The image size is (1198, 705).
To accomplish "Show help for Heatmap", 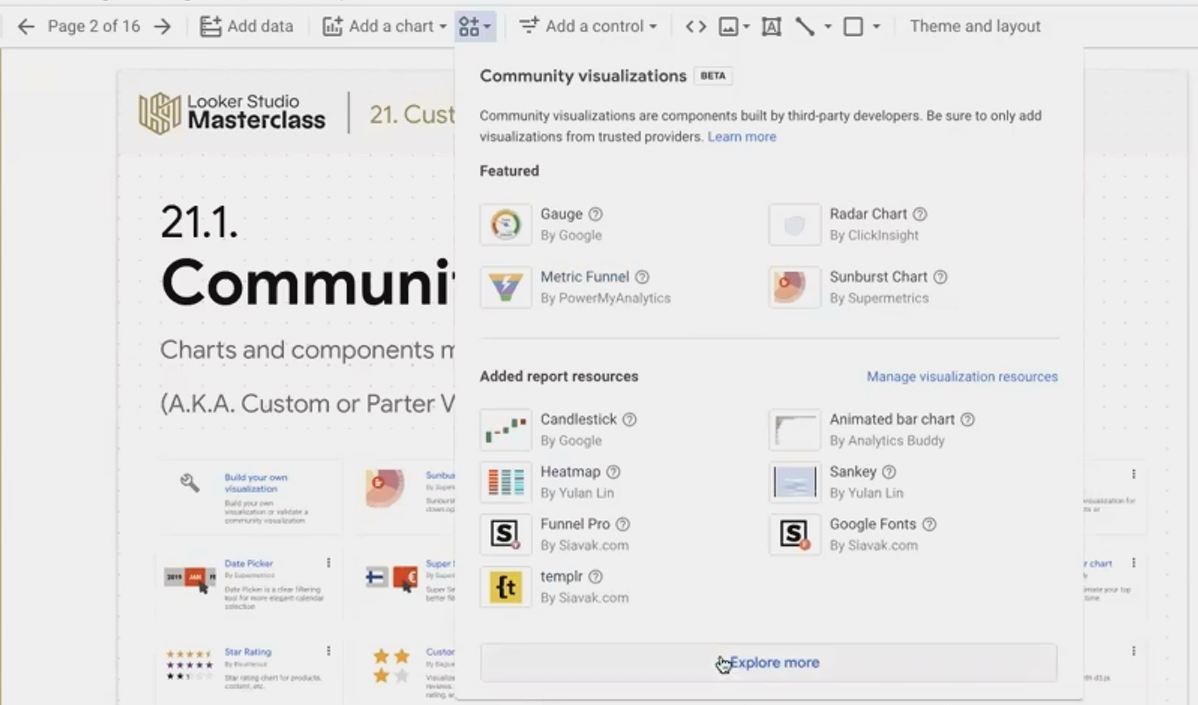I will coord(614,472).
